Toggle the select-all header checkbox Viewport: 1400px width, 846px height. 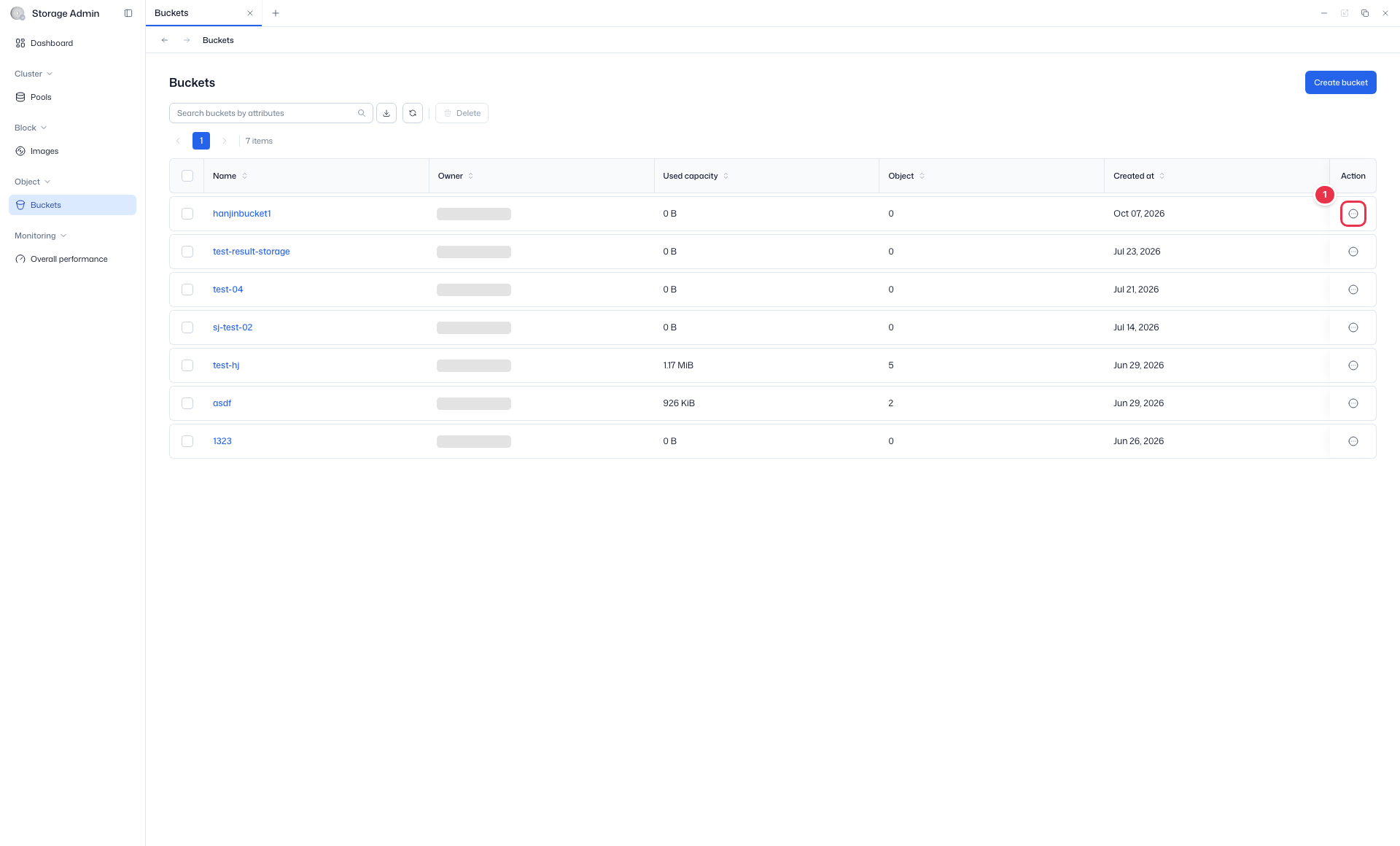(187, 176)
